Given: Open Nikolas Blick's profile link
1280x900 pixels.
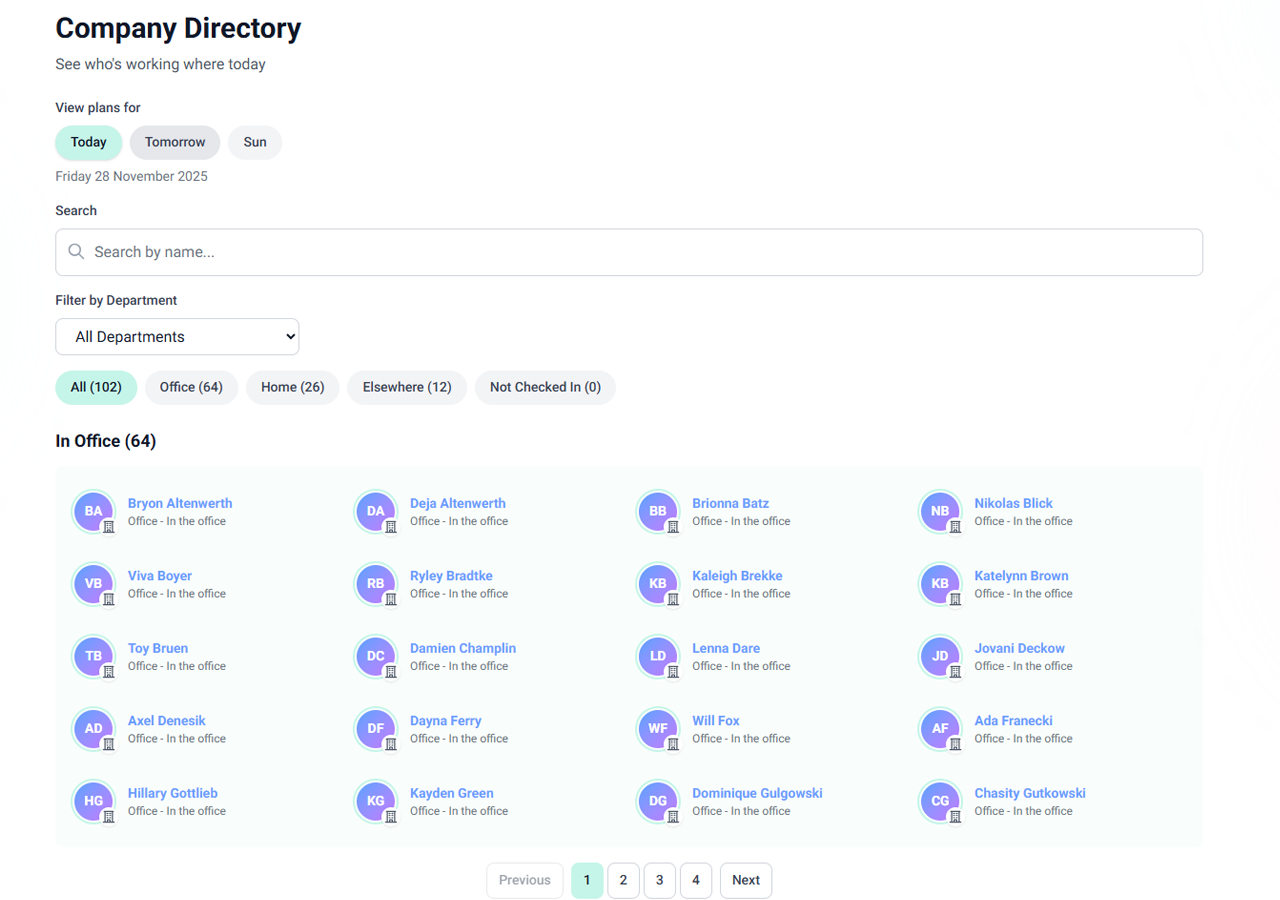Looking at the screenshot, I should click(x=1013, y=503).
